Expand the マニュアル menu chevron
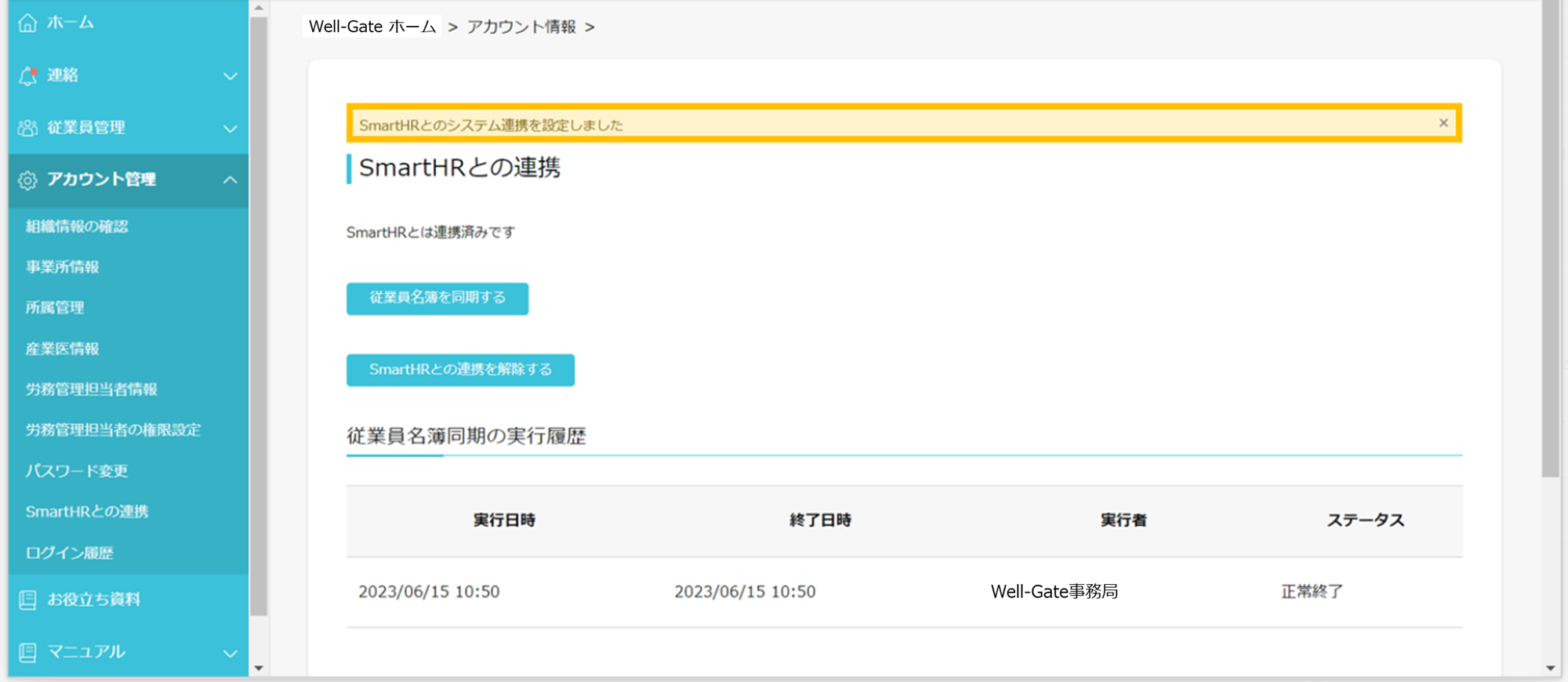 tap(230, 653)
